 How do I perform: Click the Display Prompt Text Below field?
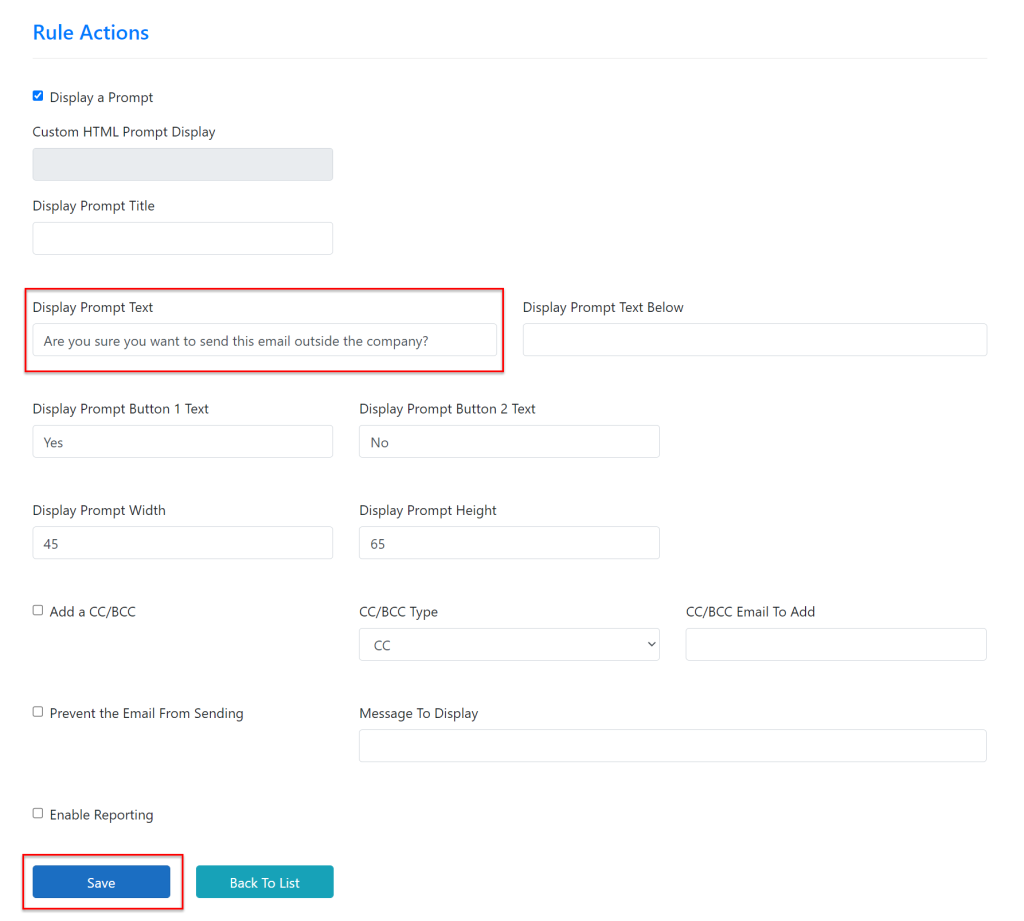click(x=754, y=339)
